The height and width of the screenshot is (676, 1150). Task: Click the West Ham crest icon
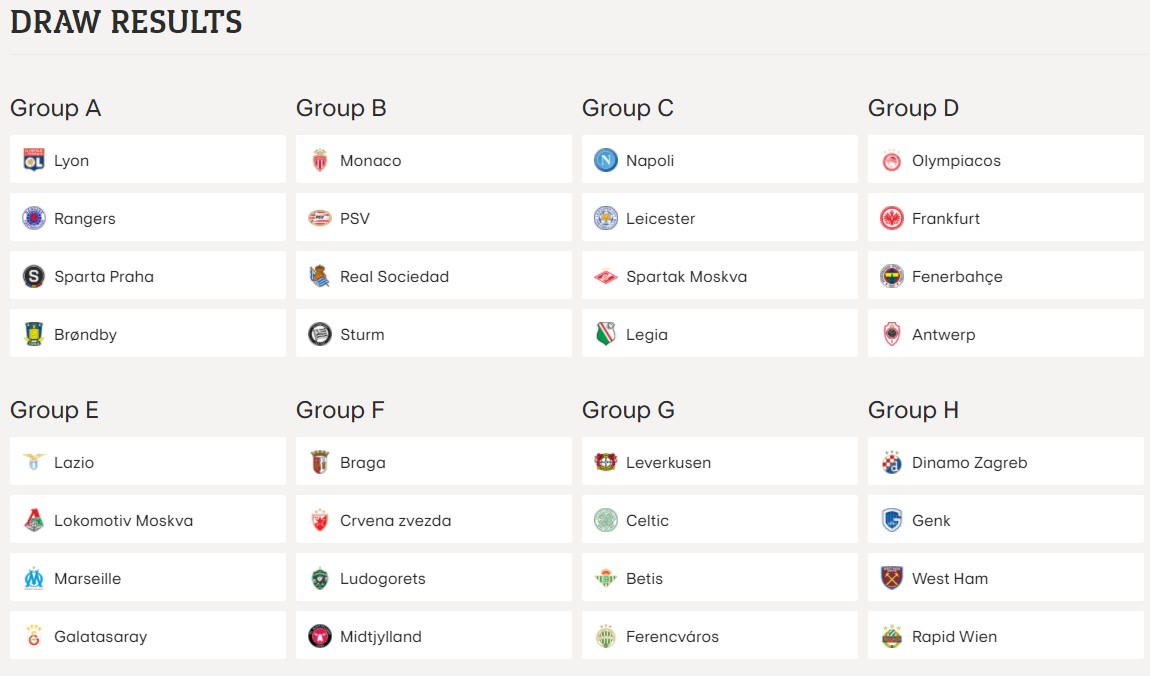(x=892, y=578)
